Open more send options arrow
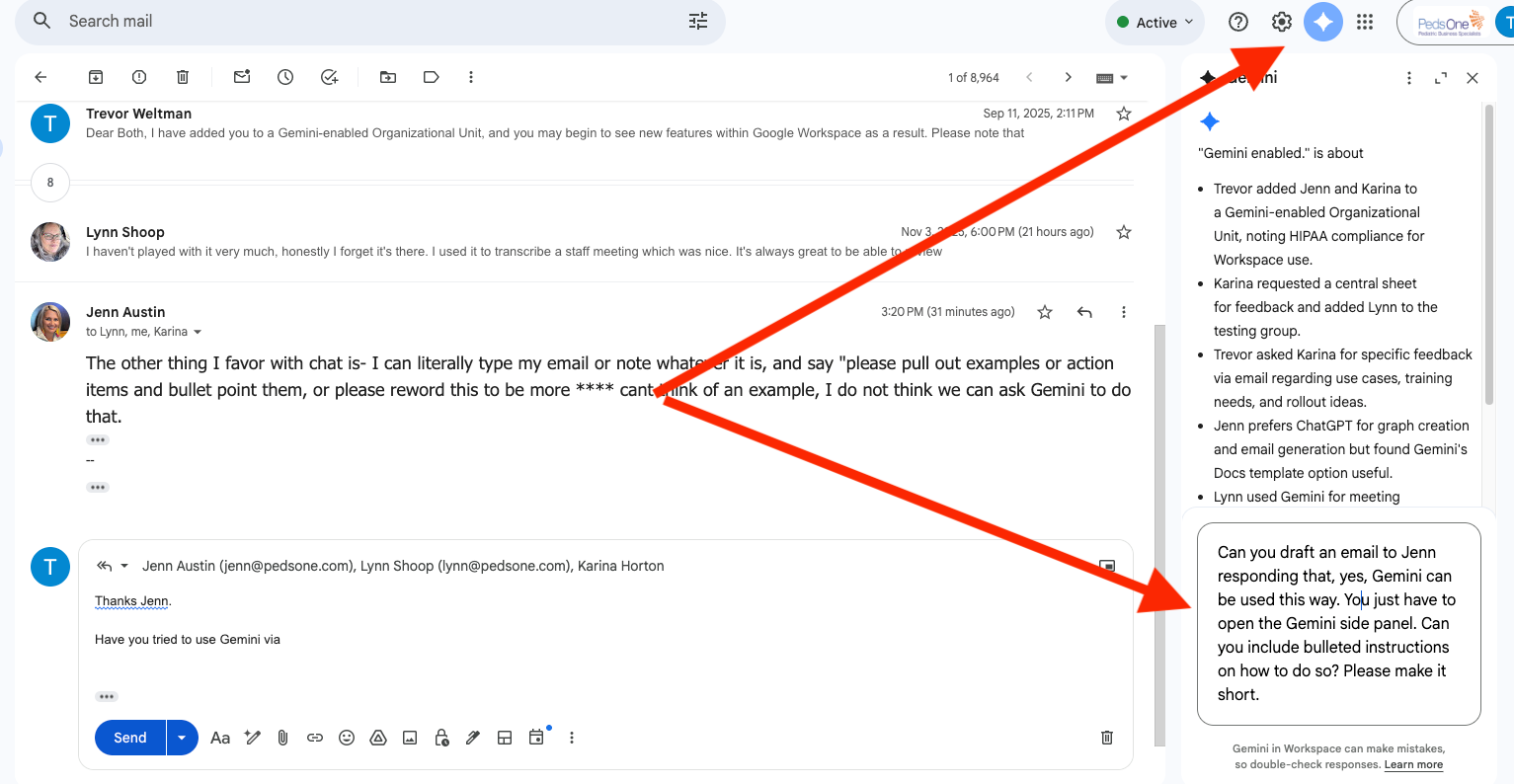This screenshot has height=784, width=1514. click(182, 738)
